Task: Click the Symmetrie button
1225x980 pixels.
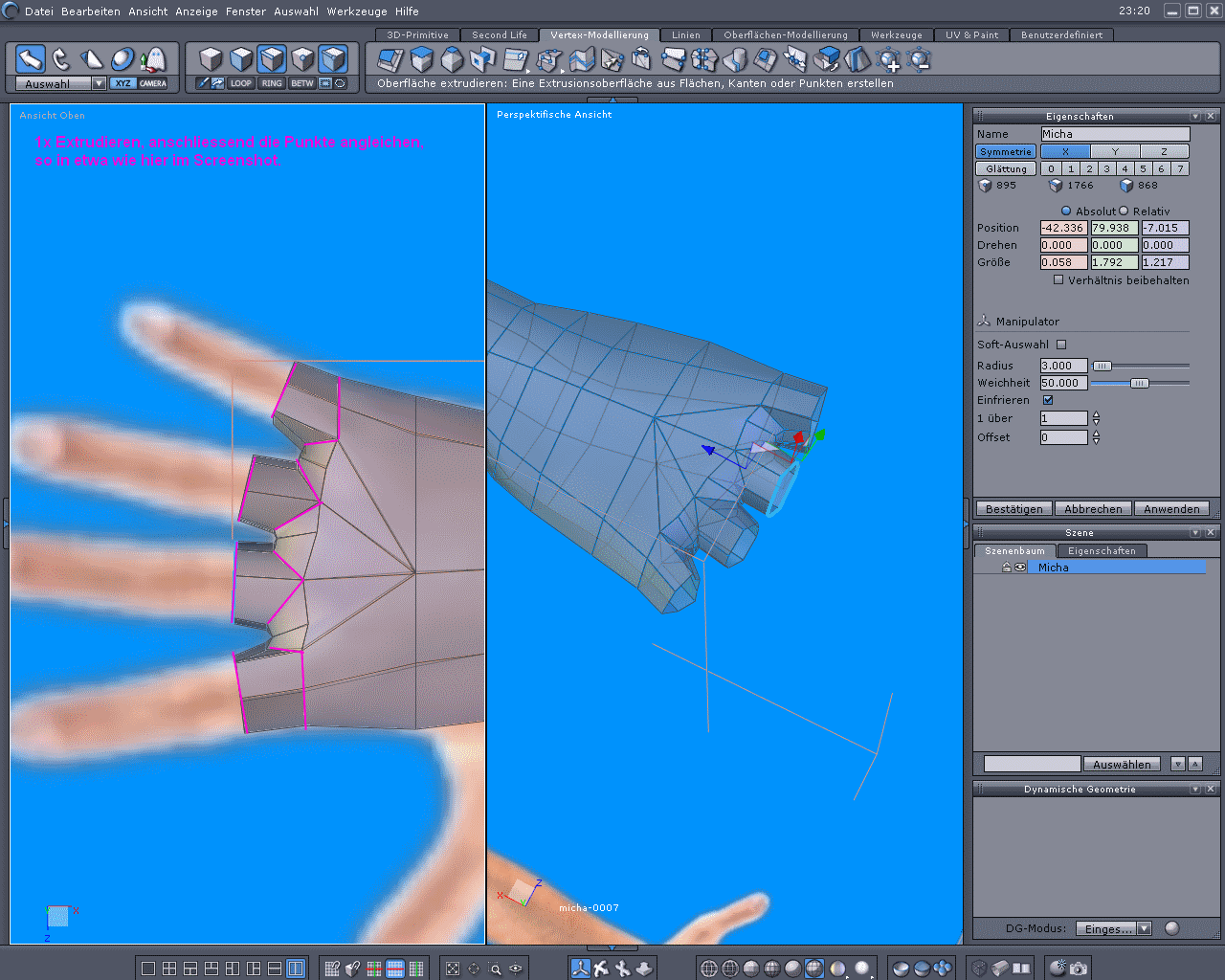Action: click(x=1006, y=151)
